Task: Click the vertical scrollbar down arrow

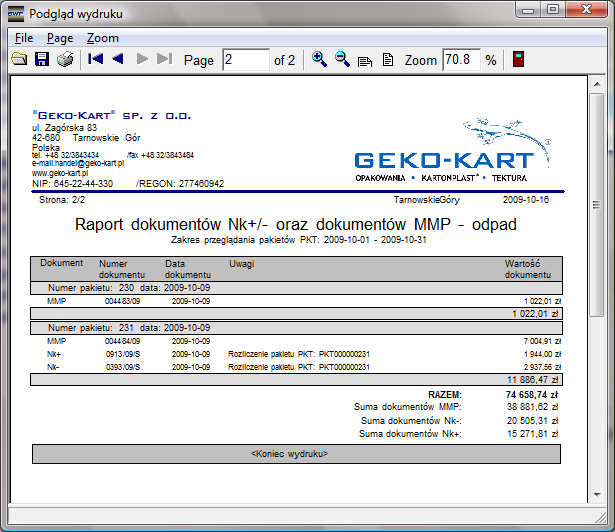Action: (596, 496)
